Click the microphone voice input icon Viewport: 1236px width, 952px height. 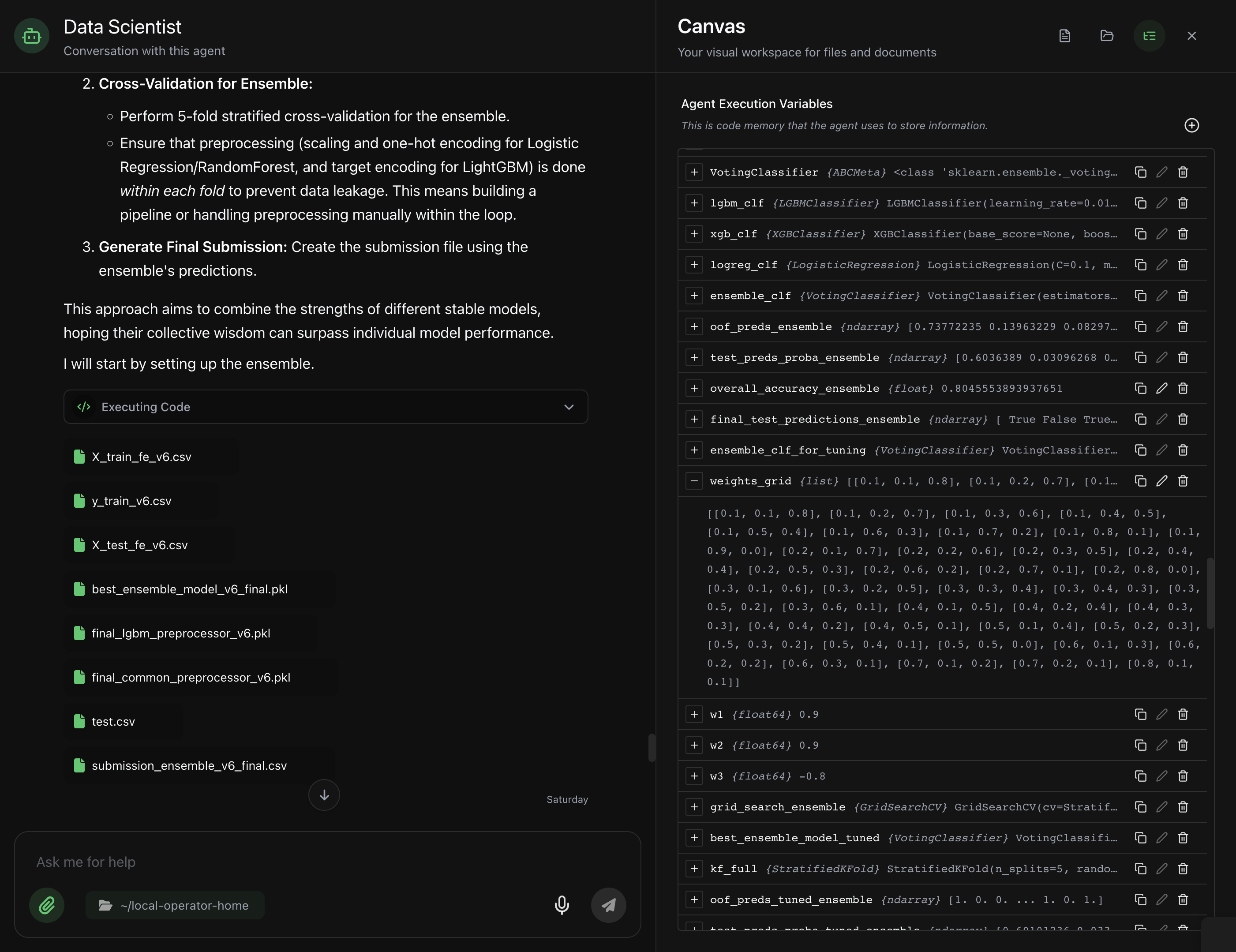[x=562, y=905]
